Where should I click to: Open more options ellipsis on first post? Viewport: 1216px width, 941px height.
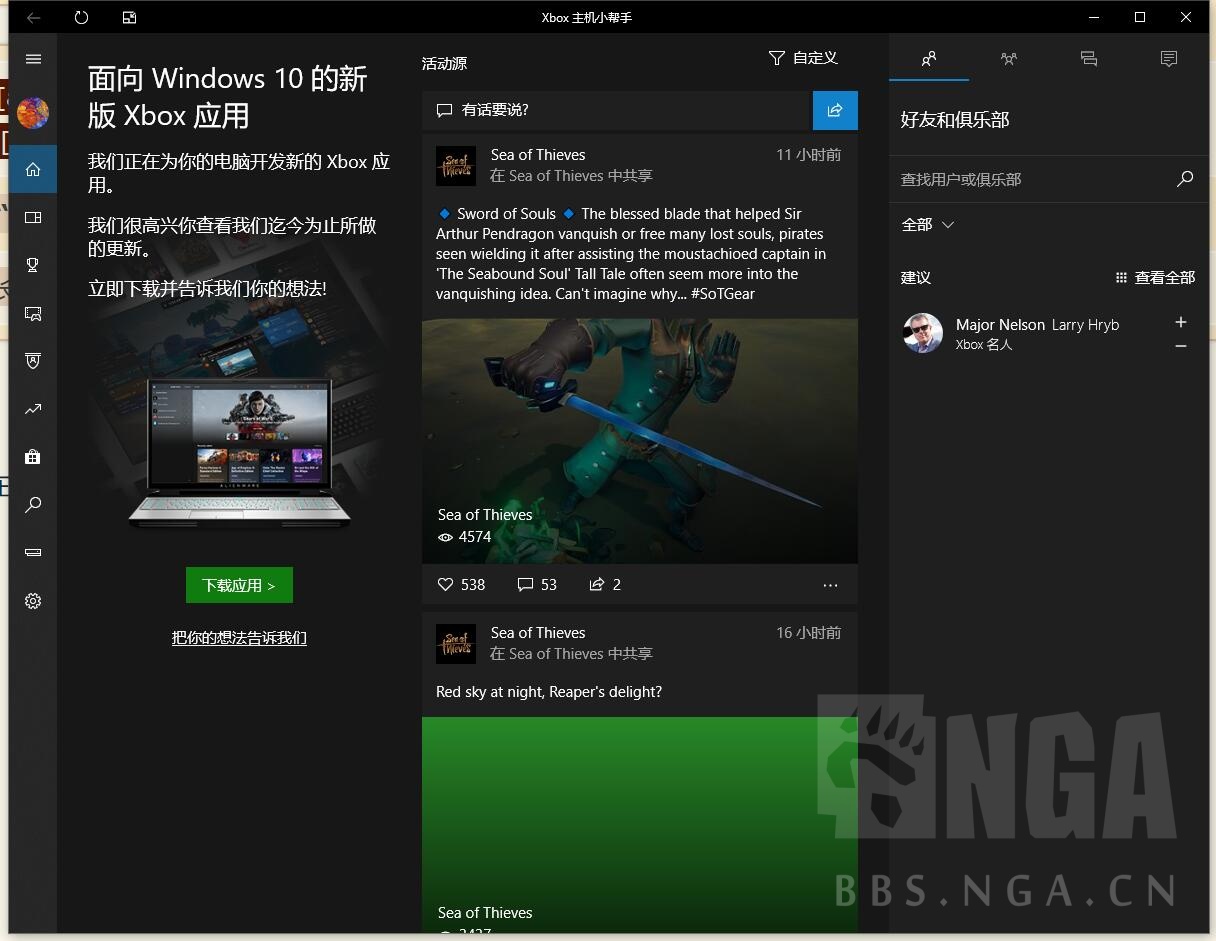[x=830, y=585]
